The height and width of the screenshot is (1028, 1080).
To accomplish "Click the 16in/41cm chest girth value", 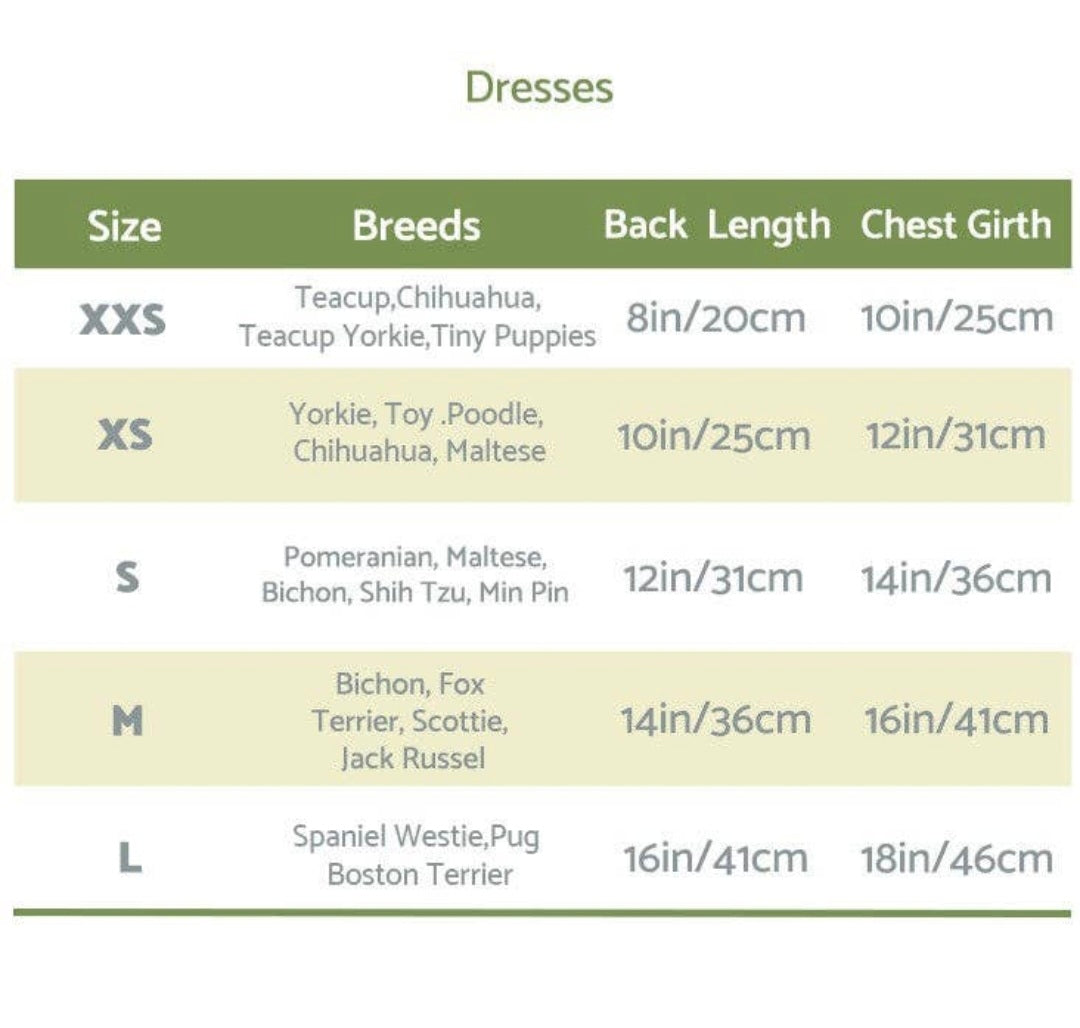I will click(956, 720).
